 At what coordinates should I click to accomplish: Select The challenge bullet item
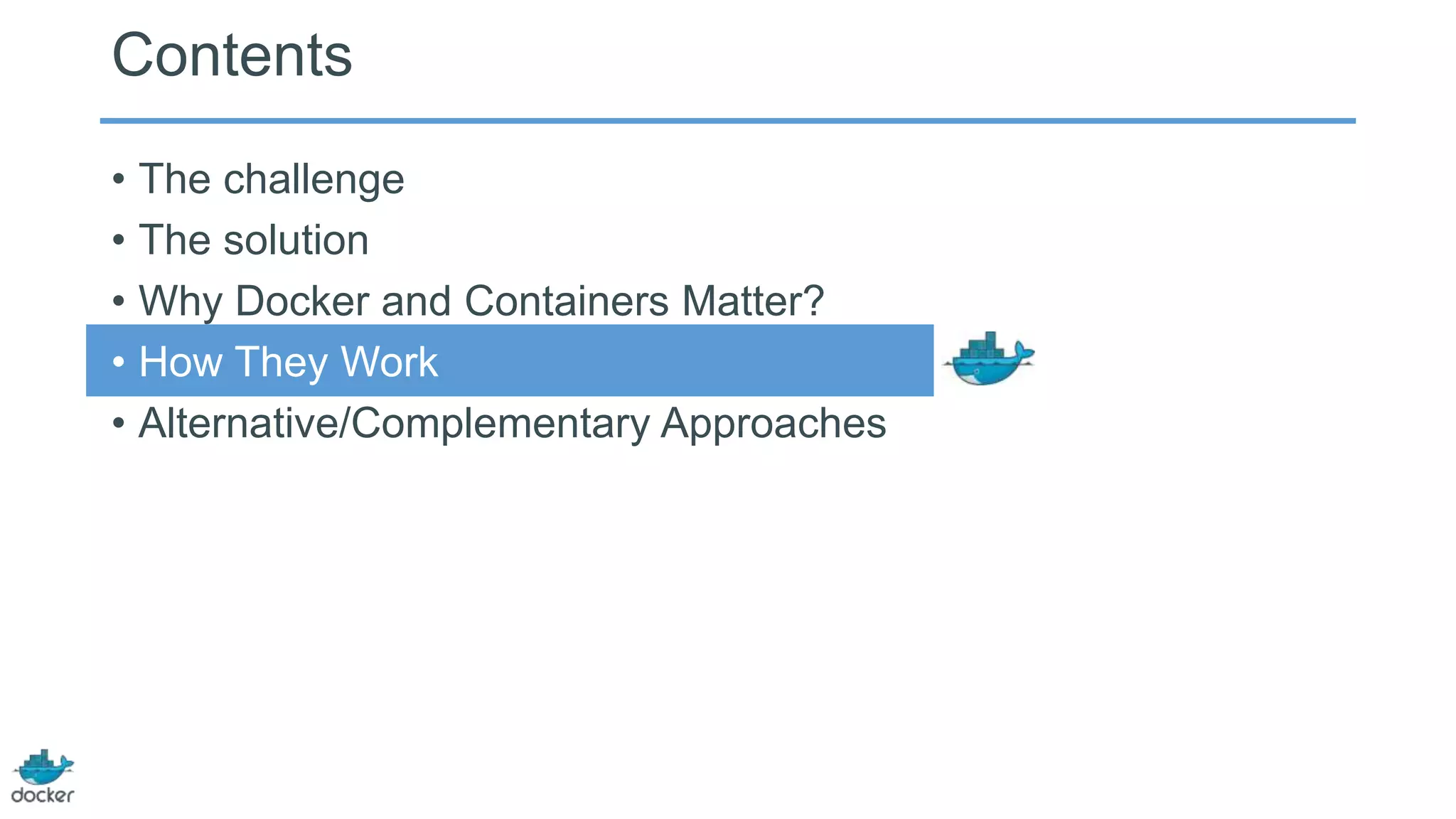271,179
